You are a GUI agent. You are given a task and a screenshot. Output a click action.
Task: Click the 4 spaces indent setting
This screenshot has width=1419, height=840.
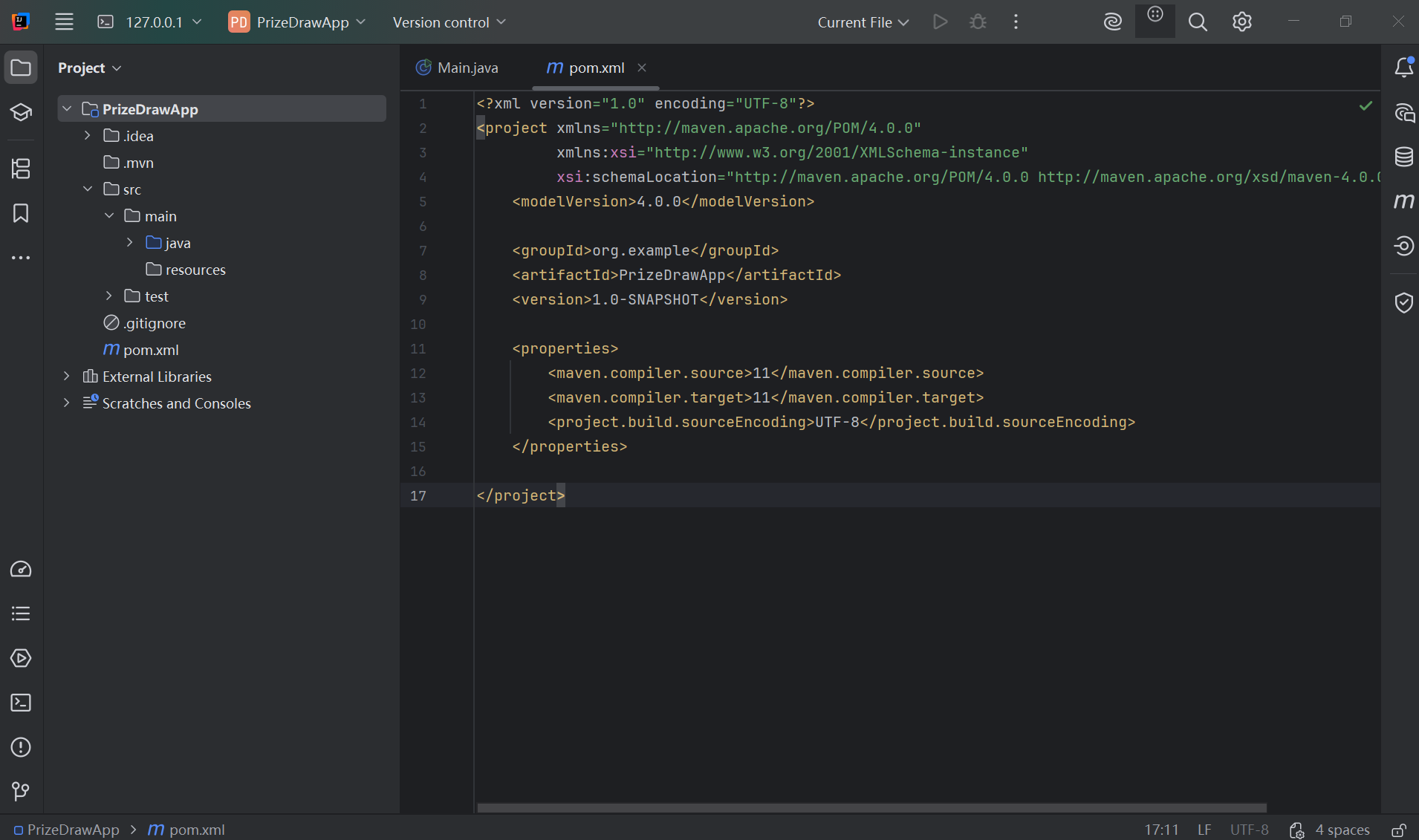click(x=1342, y=830)
